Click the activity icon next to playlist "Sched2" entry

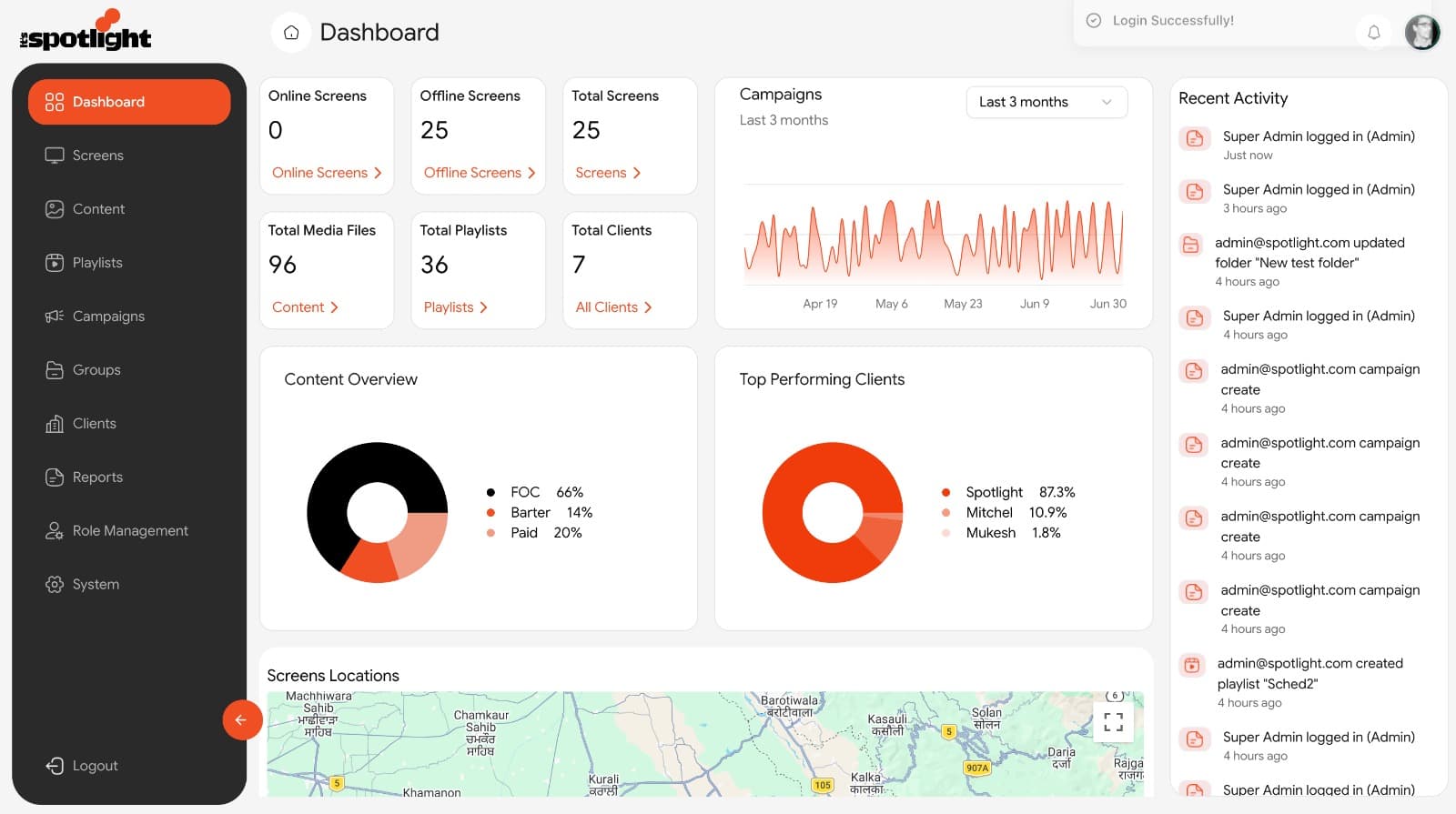tap(1192, 666)
